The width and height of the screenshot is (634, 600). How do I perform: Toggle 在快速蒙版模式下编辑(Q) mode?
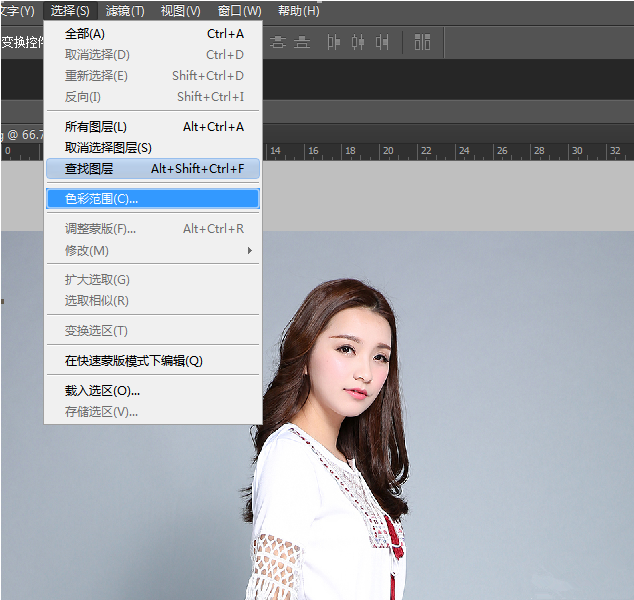[133, 361]
